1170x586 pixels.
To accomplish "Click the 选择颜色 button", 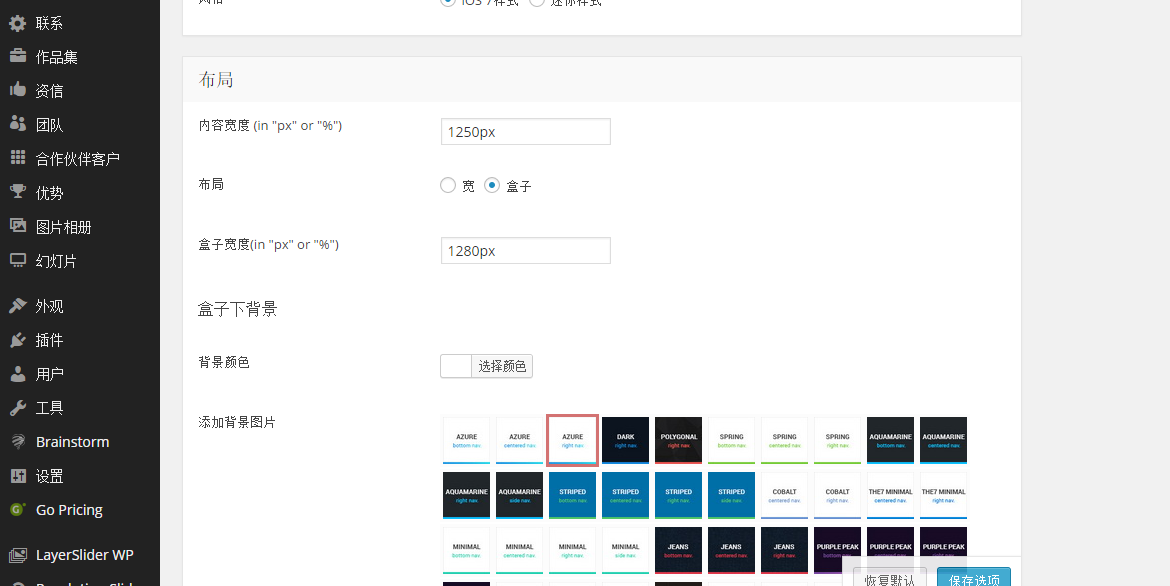I will [x=502, y=366].
